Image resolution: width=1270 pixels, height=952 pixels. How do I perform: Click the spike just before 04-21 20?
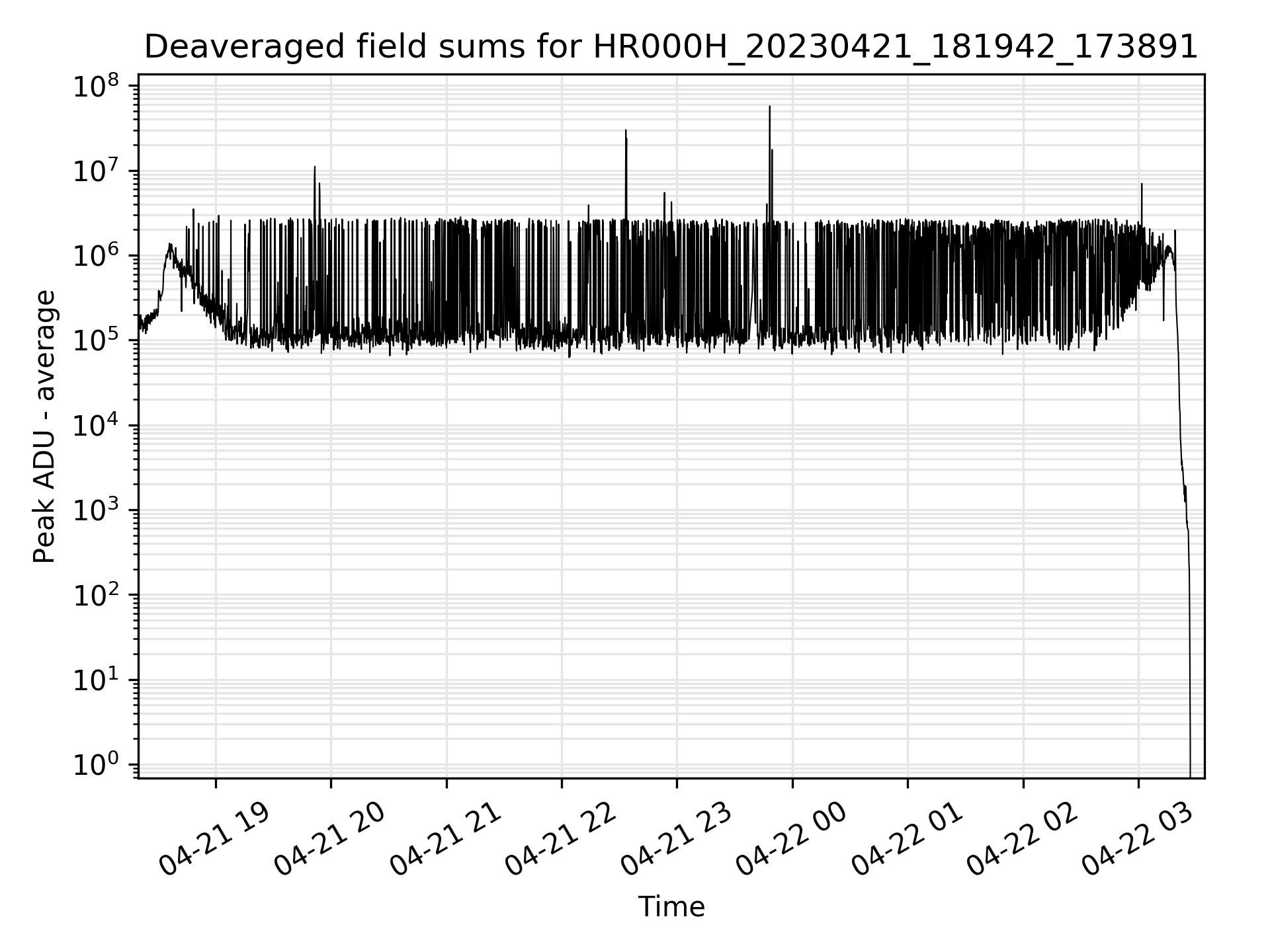click(315, 192)
